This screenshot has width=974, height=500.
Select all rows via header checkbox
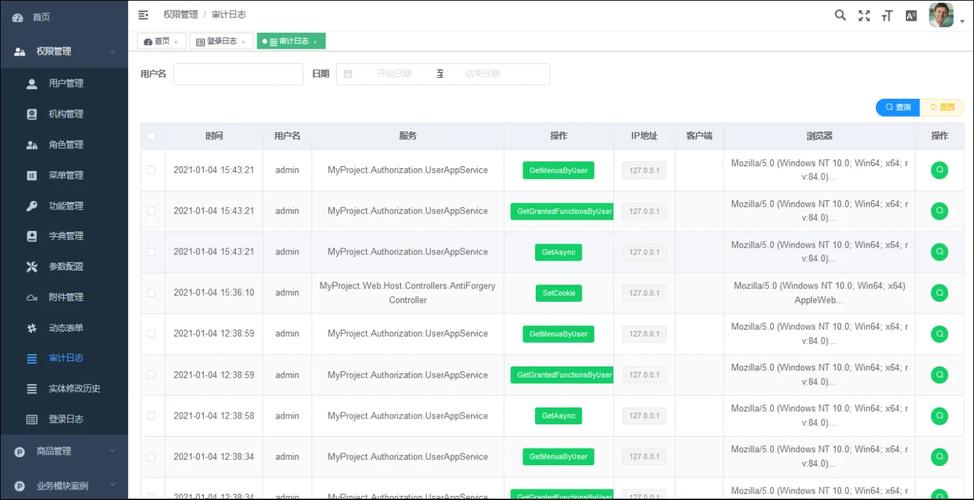[152, 136]
